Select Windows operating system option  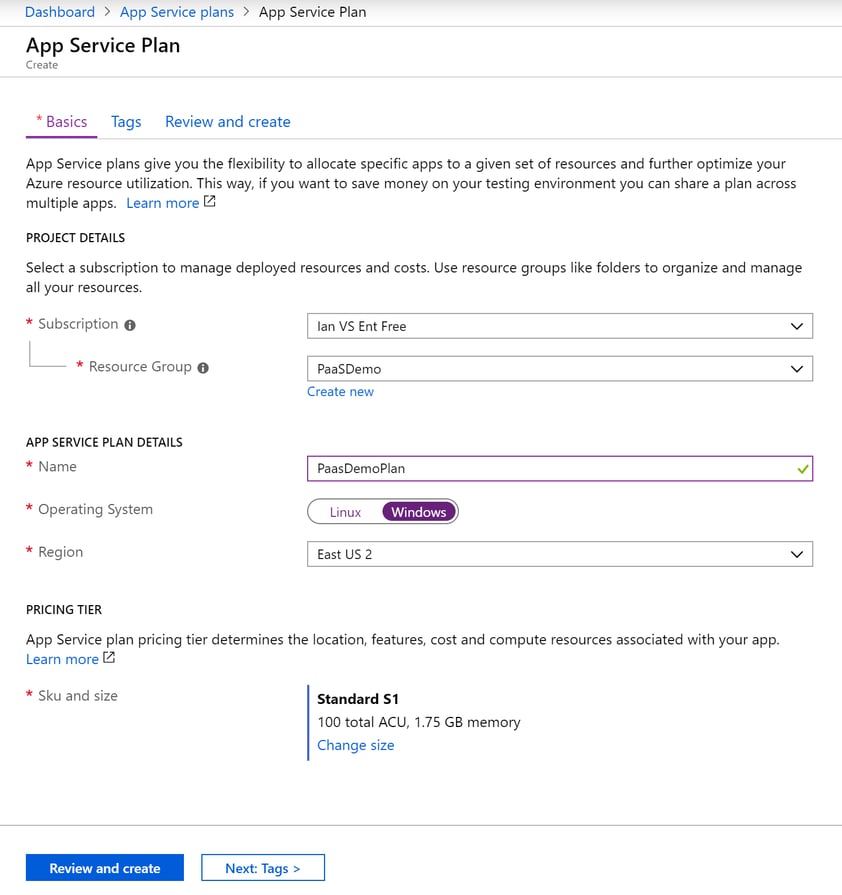(418, 512)
